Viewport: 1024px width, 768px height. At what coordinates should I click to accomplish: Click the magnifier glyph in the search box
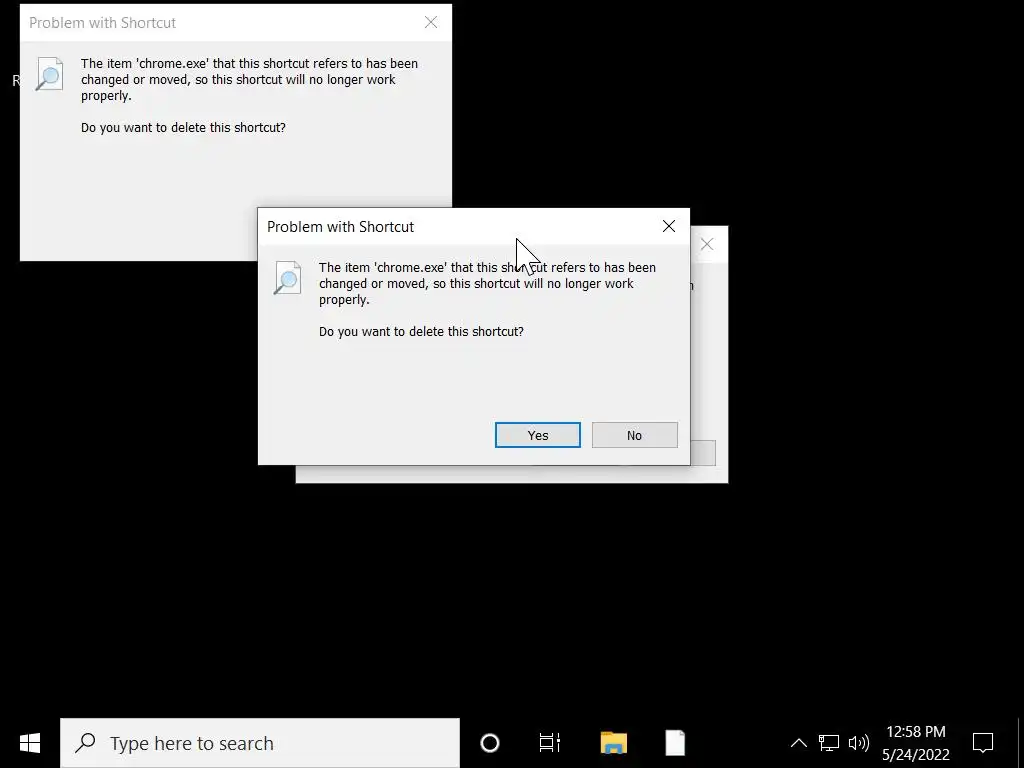[x=86, y=743]
